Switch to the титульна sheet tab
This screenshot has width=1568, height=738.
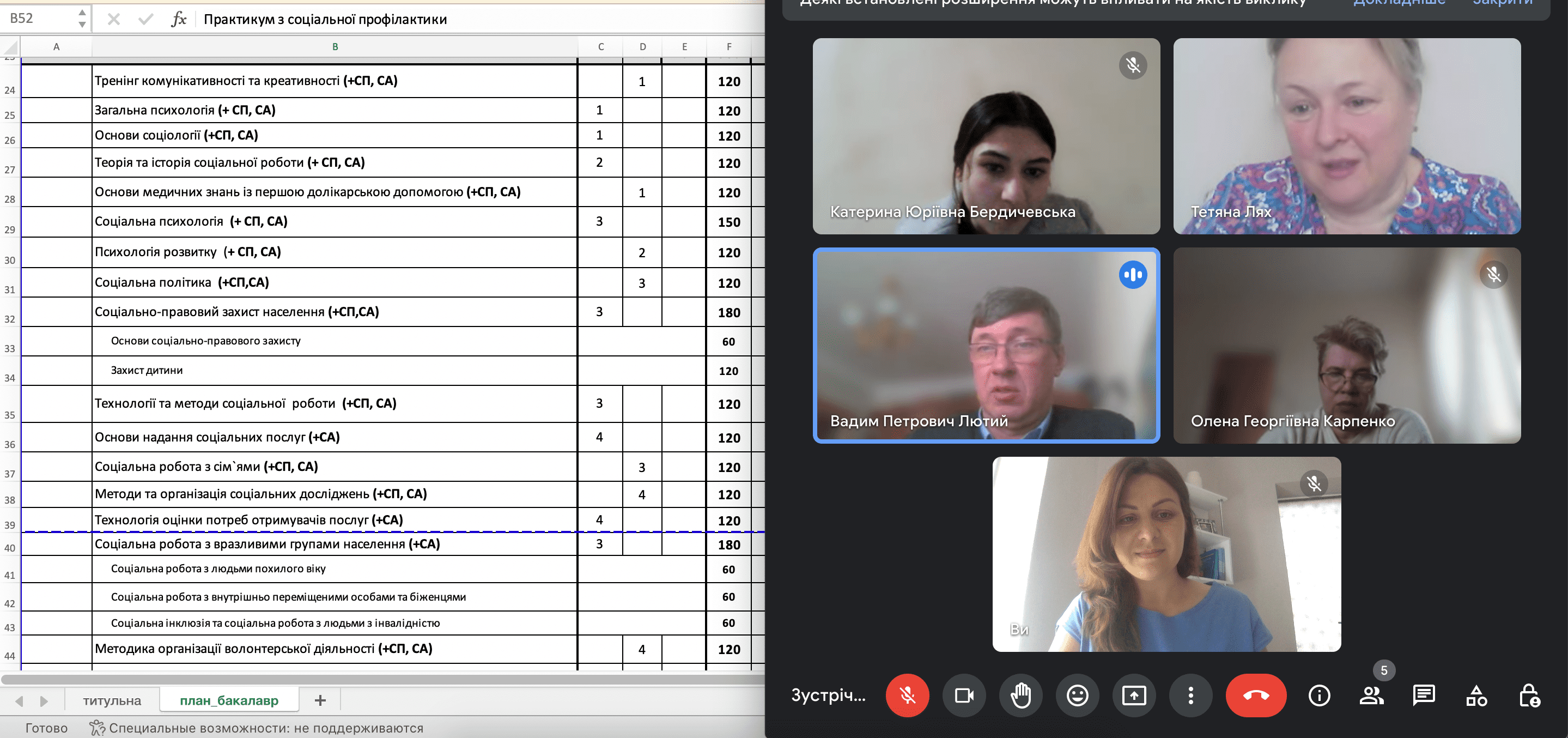pos(112,700)
